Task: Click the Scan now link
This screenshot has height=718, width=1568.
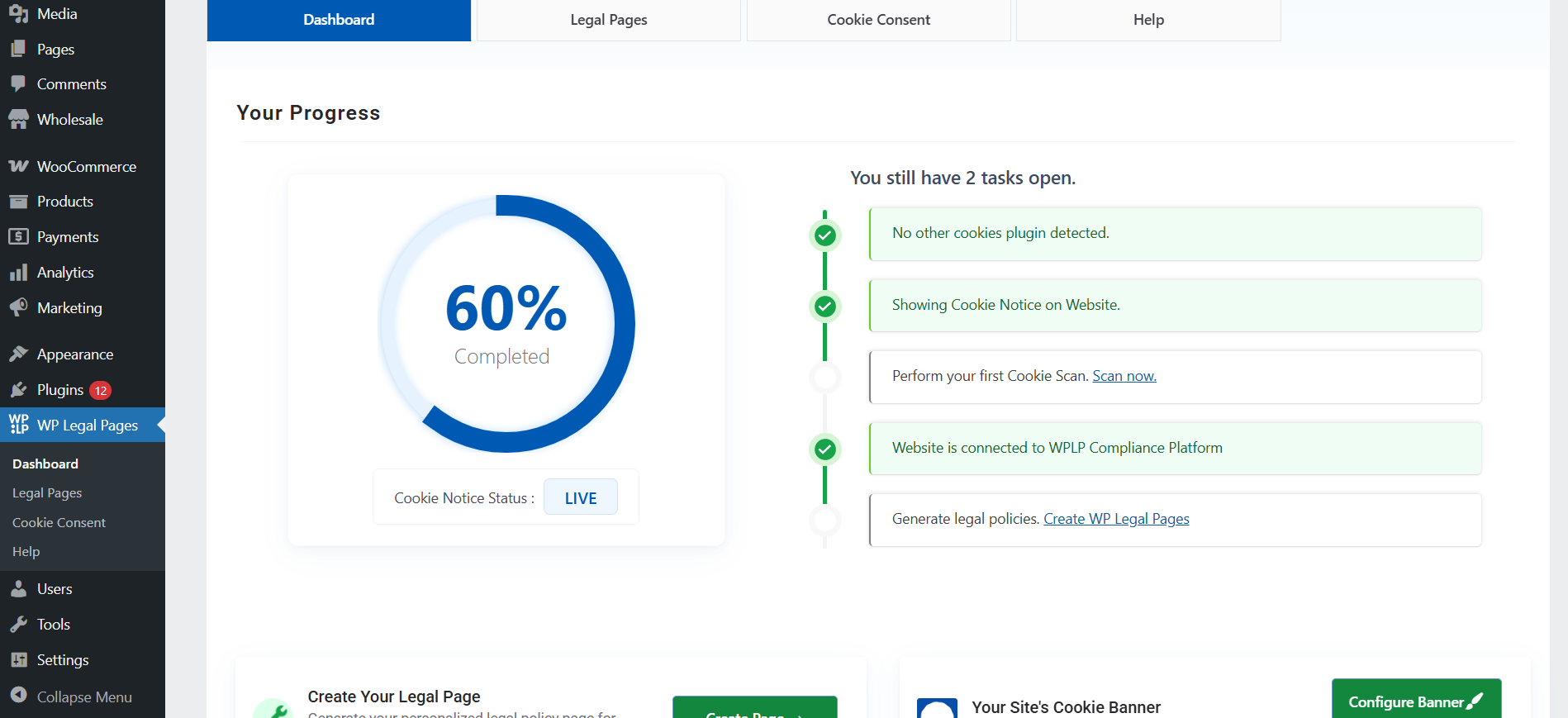Action: point(1124,376)
